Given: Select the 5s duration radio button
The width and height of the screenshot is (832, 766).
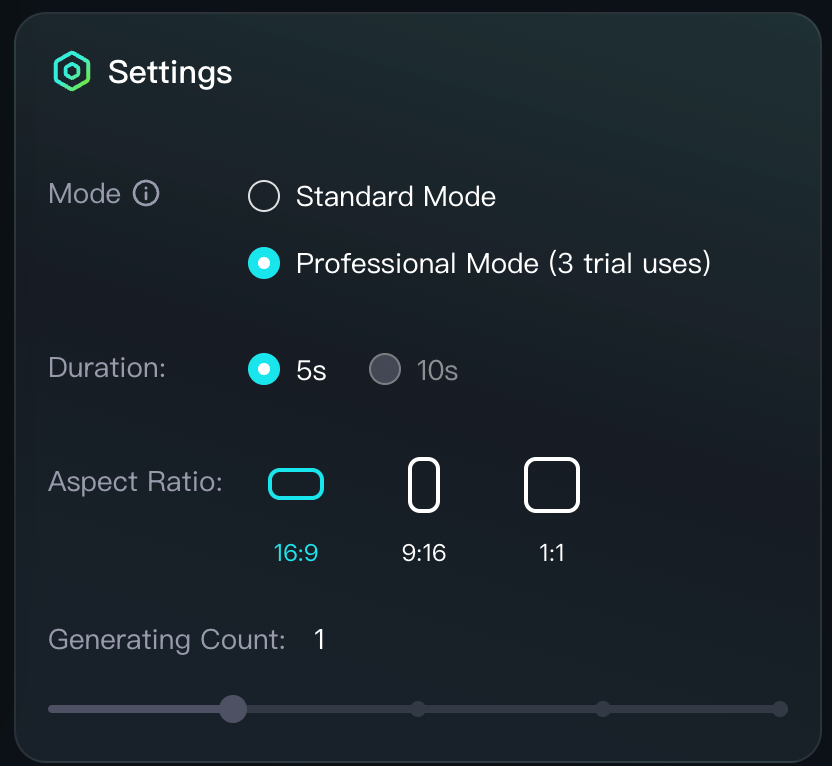Looking at the screenshot, I should (x=264, y=369).
